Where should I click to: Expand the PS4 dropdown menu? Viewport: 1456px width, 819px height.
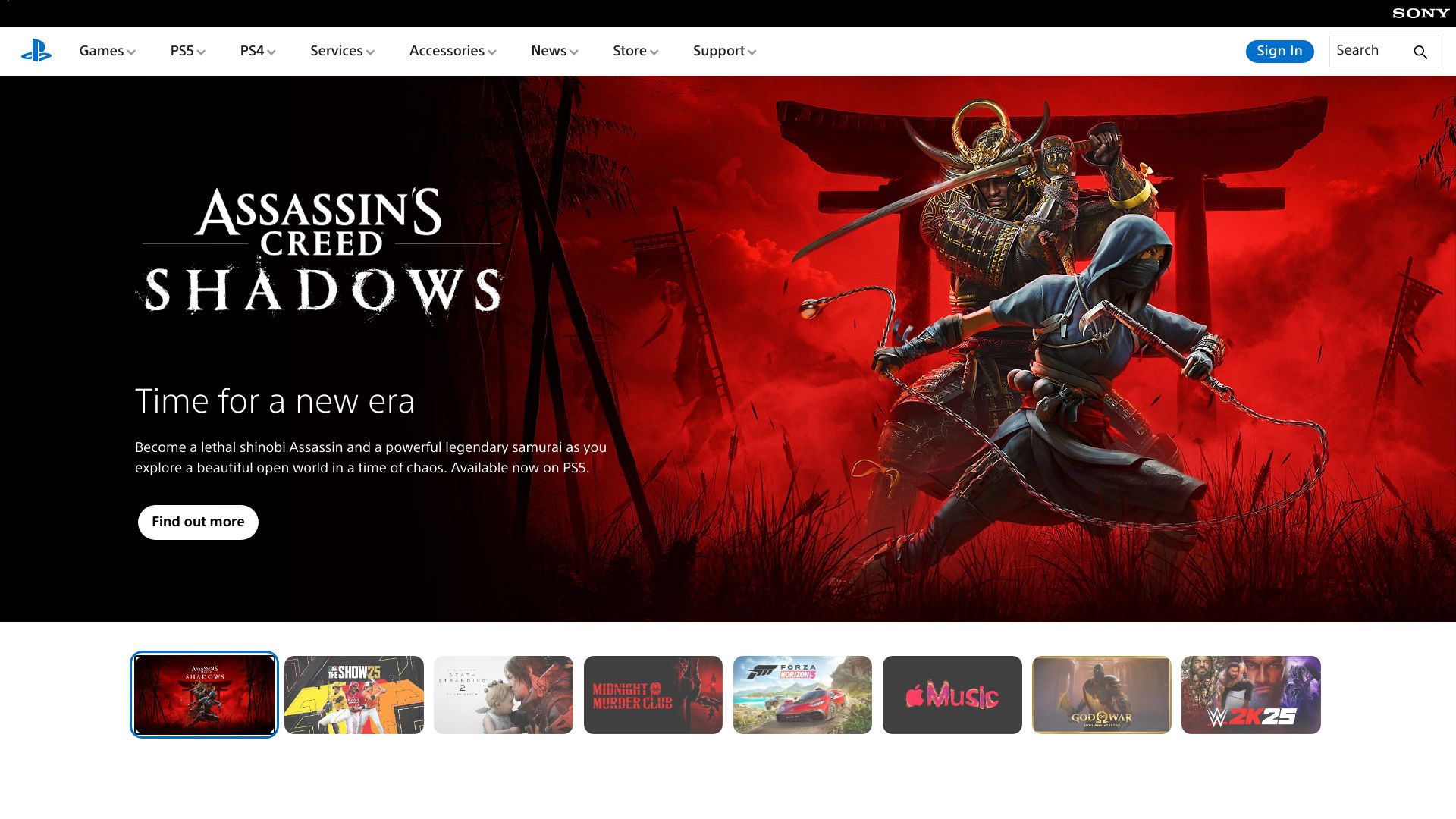tap(257, 51)
